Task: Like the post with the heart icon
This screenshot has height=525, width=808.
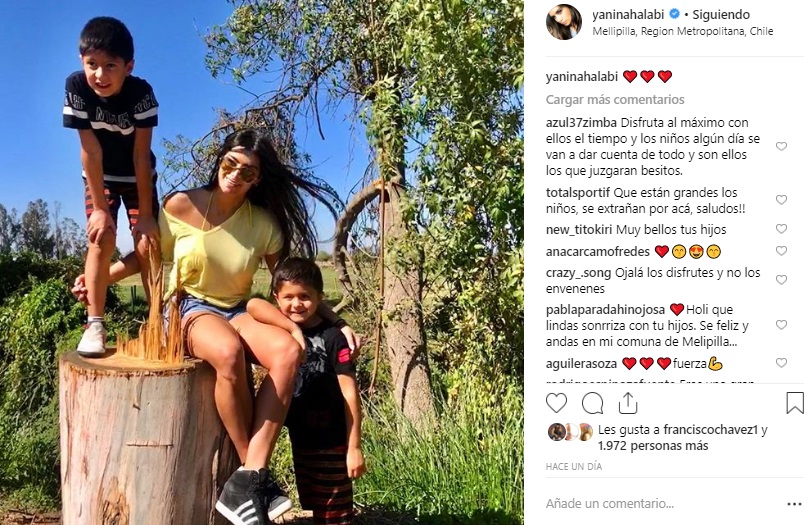Action: [x=557, y=403]
